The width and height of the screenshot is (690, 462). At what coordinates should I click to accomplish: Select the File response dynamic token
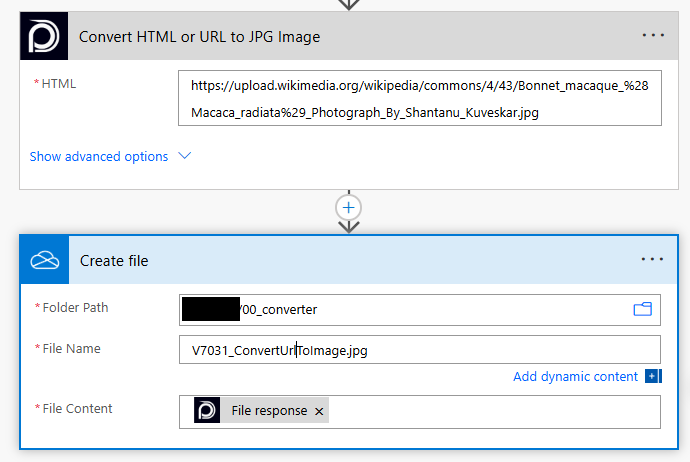[x=269, y=411]
